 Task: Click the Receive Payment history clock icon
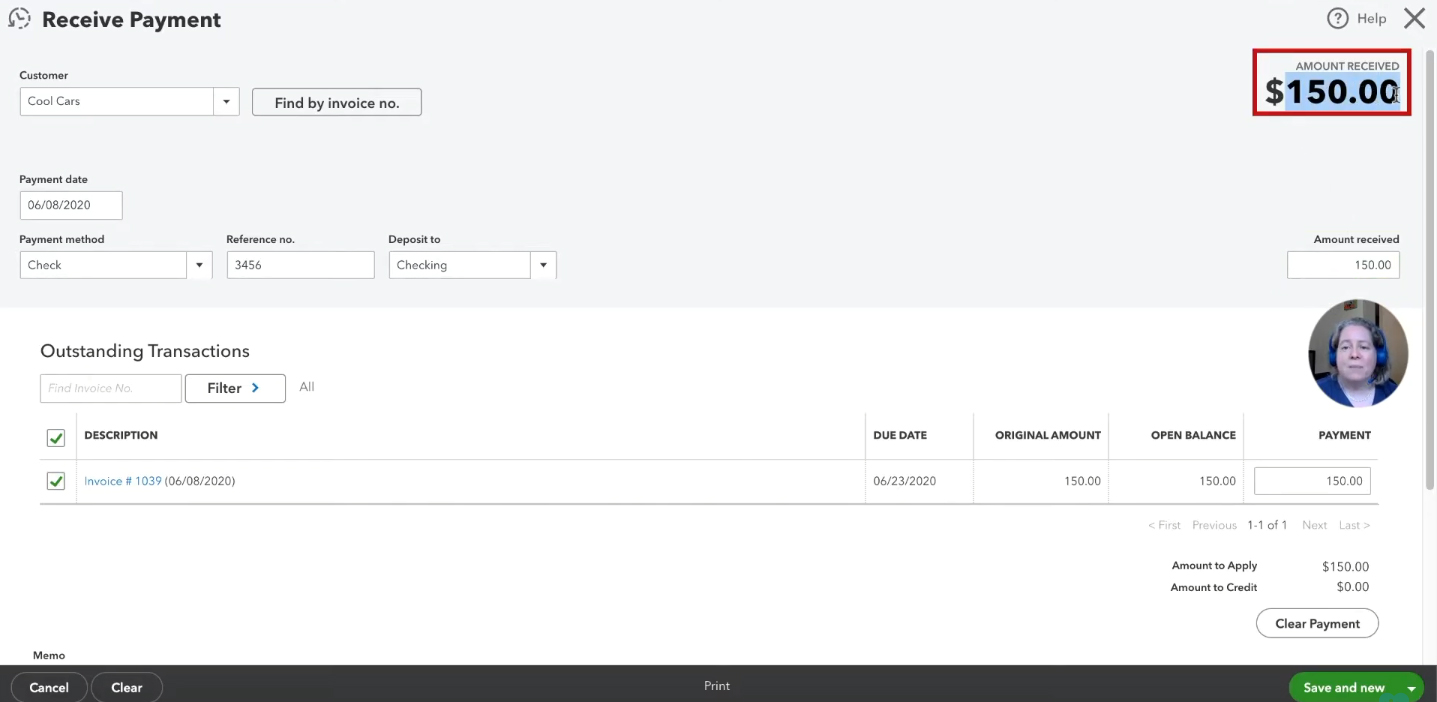(x=19, y=19)
